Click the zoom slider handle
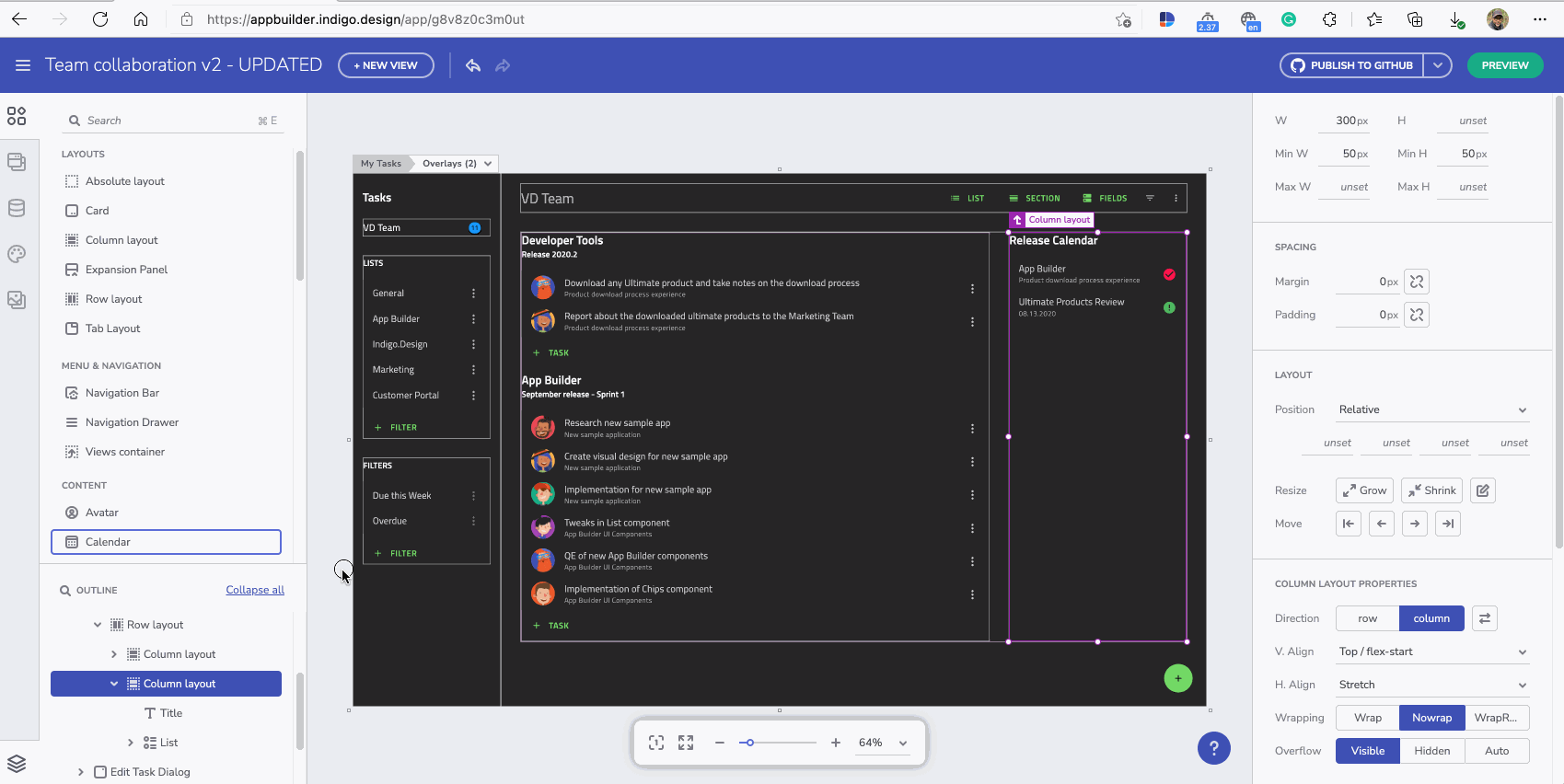The width and height of the screenshot is (1564, 784). pyautogui.click(x=749, y=743)
